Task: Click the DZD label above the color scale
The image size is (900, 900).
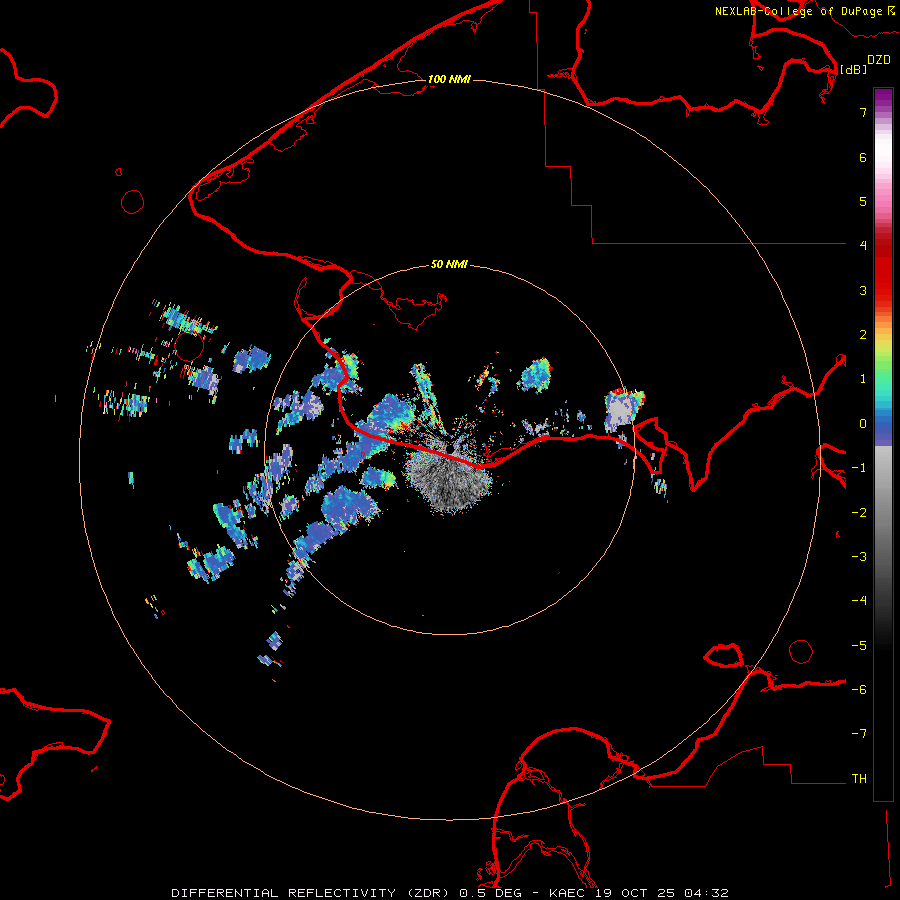Action: click(879, 60)
